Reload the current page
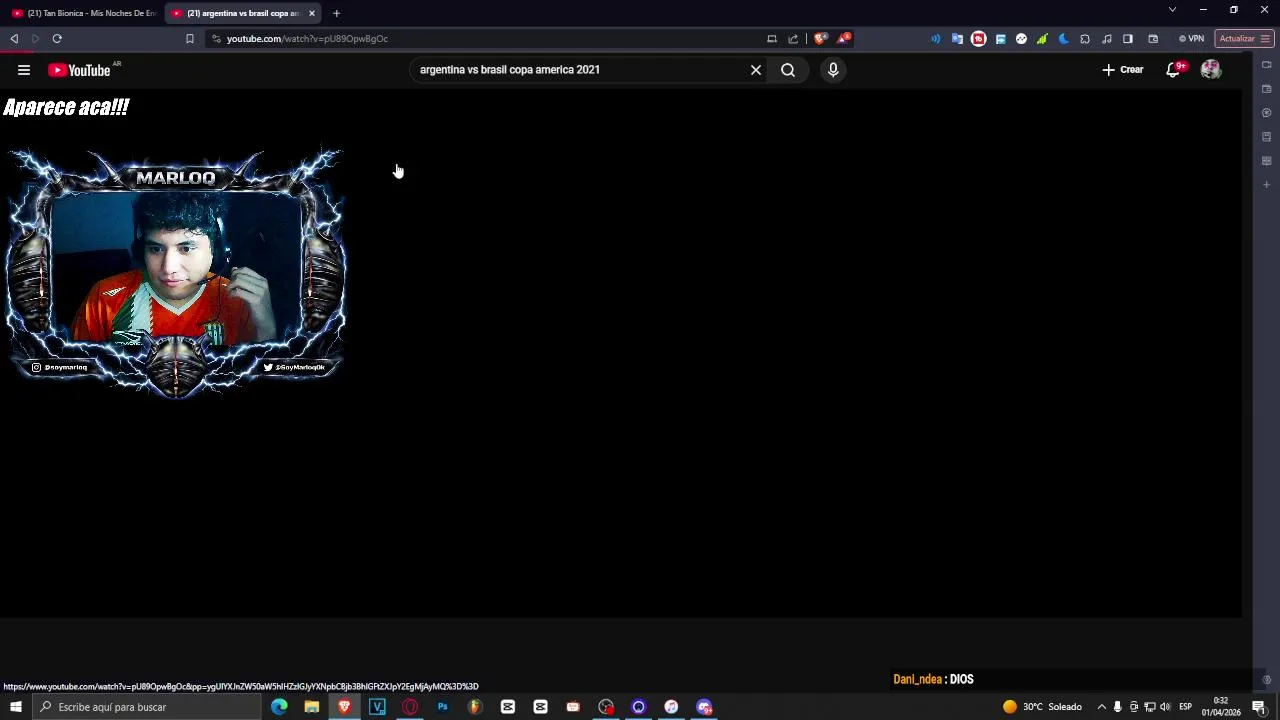The width and height of the screenshot is (1280, 720). pyautogui.click(x=57, y=39)
